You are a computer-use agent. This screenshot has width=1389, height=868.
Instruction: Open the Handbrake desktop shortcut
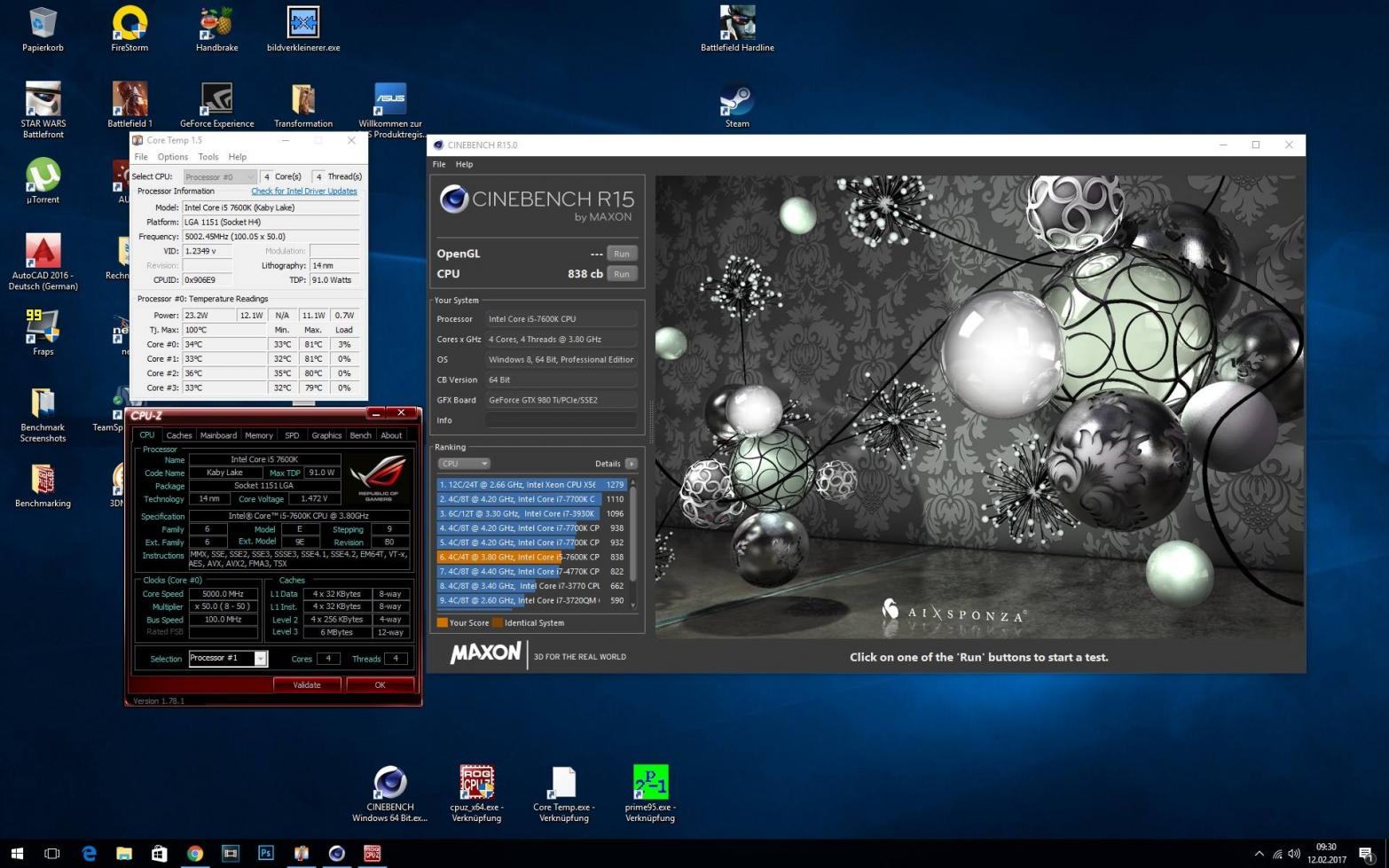[x=216, y=28]
